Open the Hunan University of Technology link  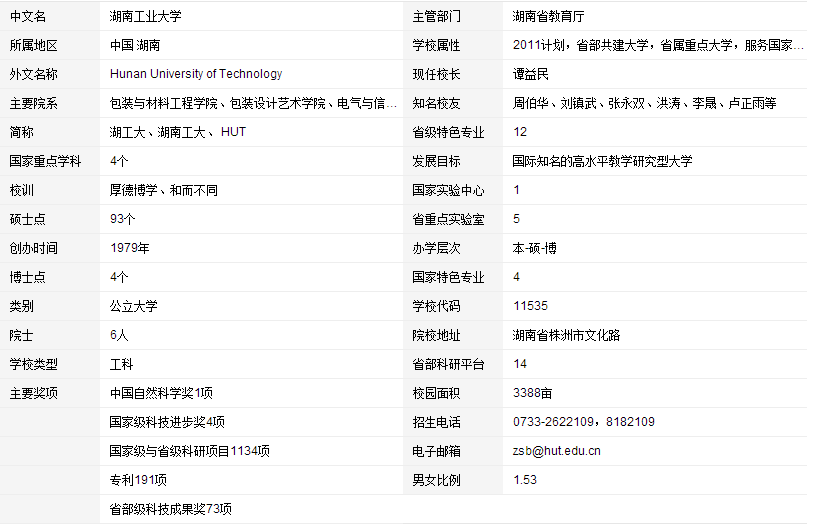[196, 74]
